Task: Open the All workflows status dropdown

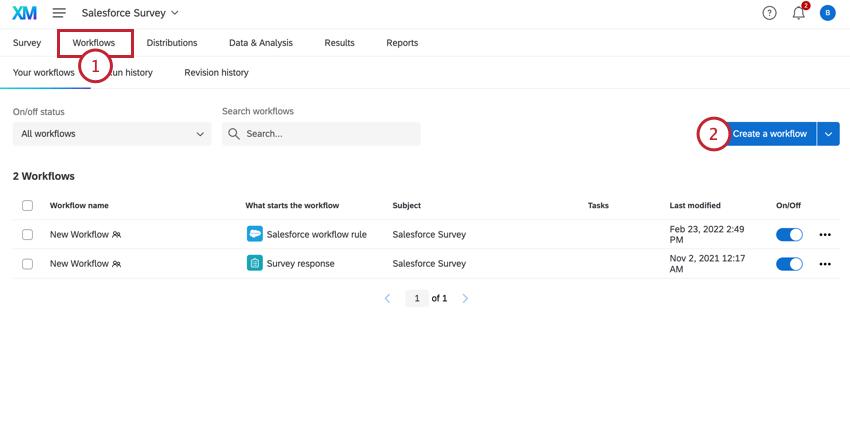Action: (112, 134)
